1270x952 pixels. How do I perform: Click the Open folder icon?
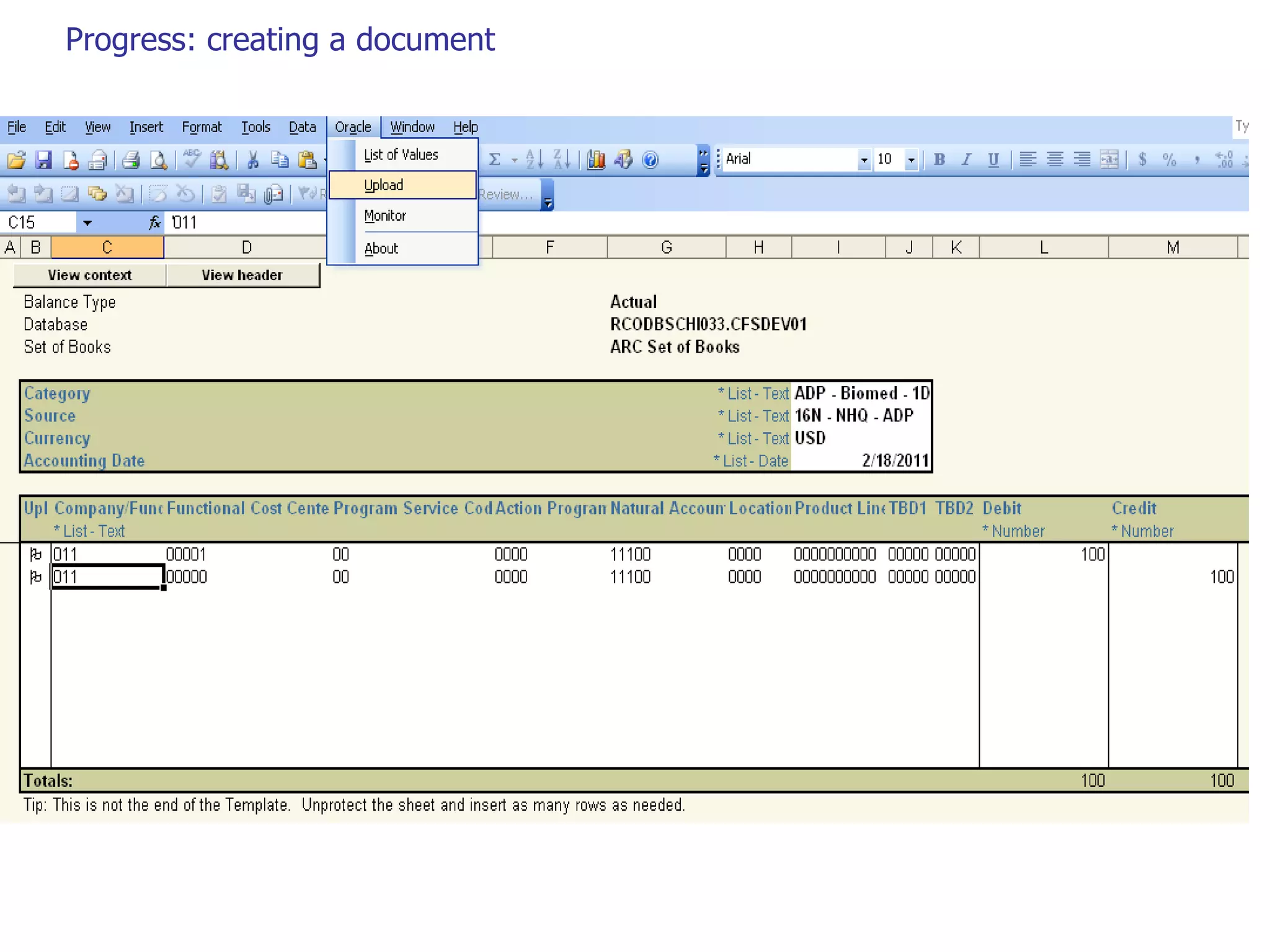coord(17,160)
